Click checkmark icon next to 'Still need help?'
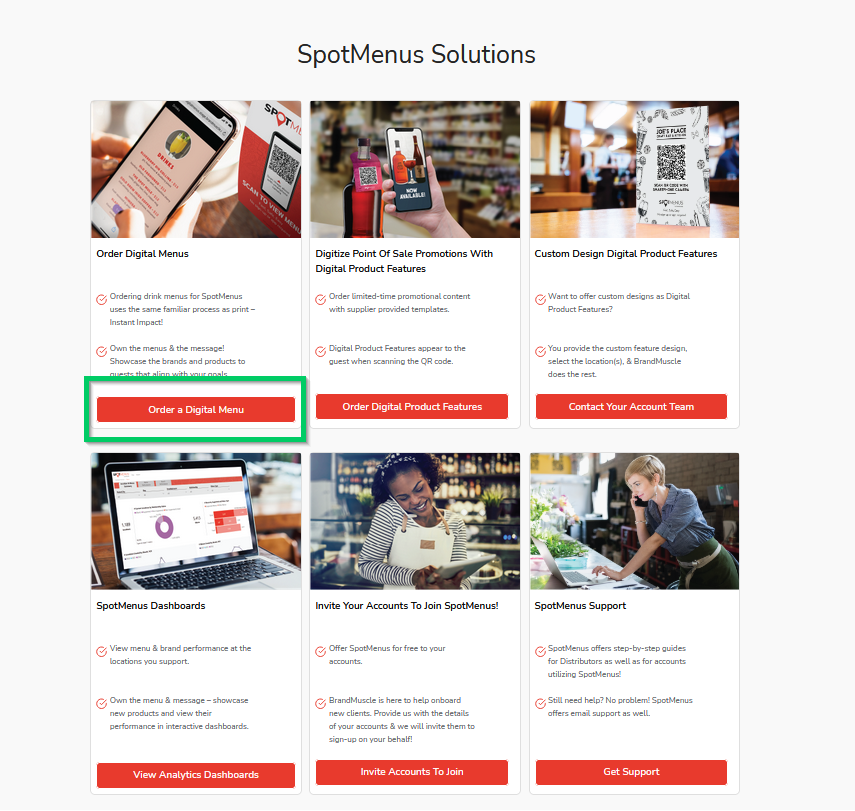Image resolution: width=855 pixels, height=811 pixels. [x=540, y=703]
